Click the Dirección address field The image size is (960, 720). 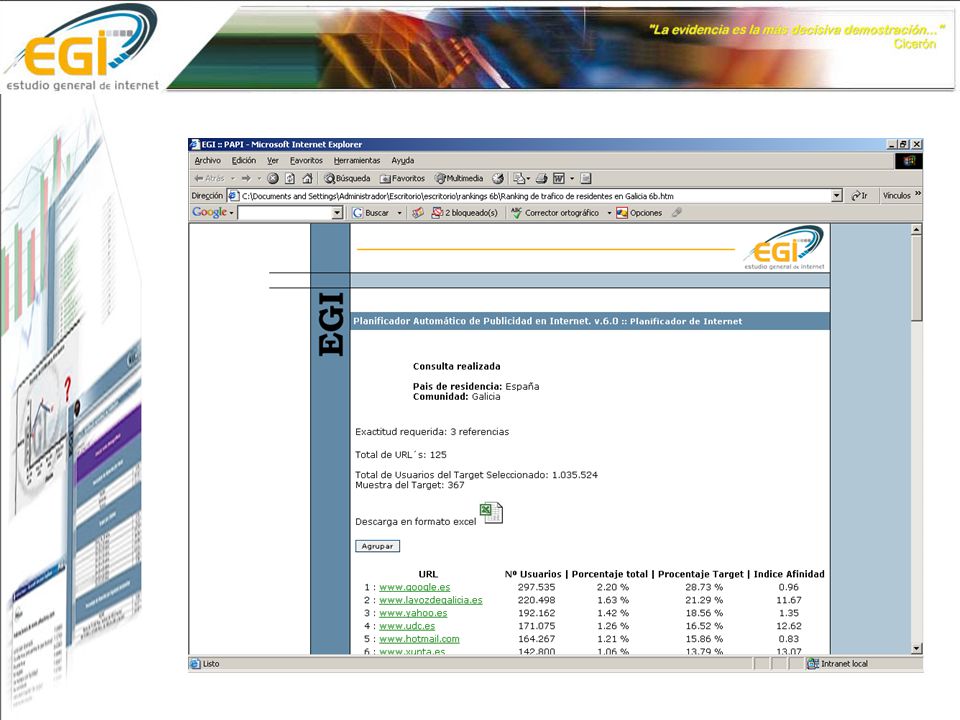click(x=534, y=196)
